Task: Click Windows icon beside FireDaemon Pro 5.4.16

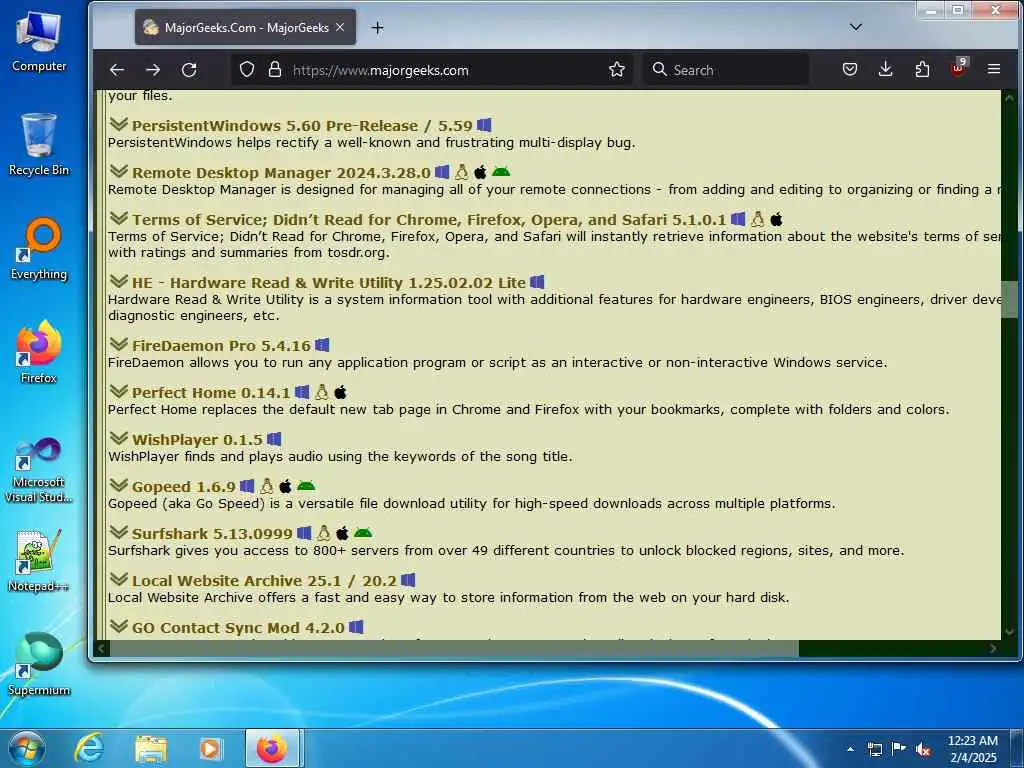Action: coord(322,345)
